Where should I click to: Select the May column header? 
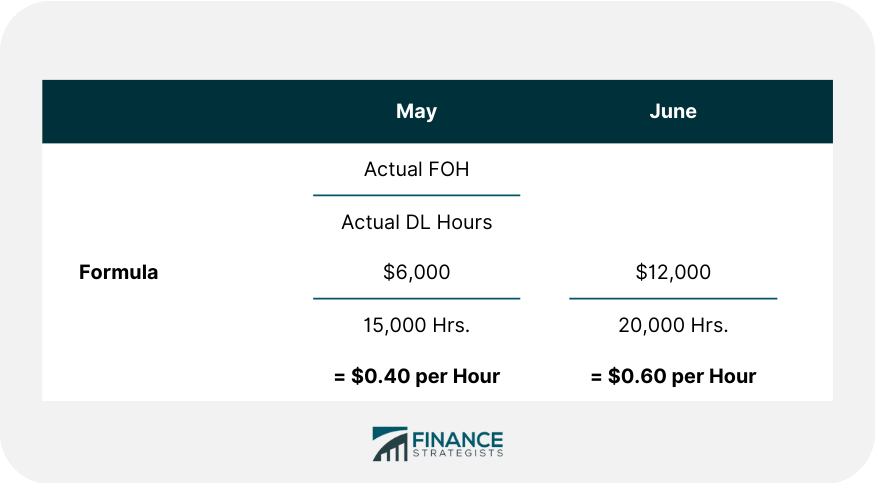pos(416,111)
